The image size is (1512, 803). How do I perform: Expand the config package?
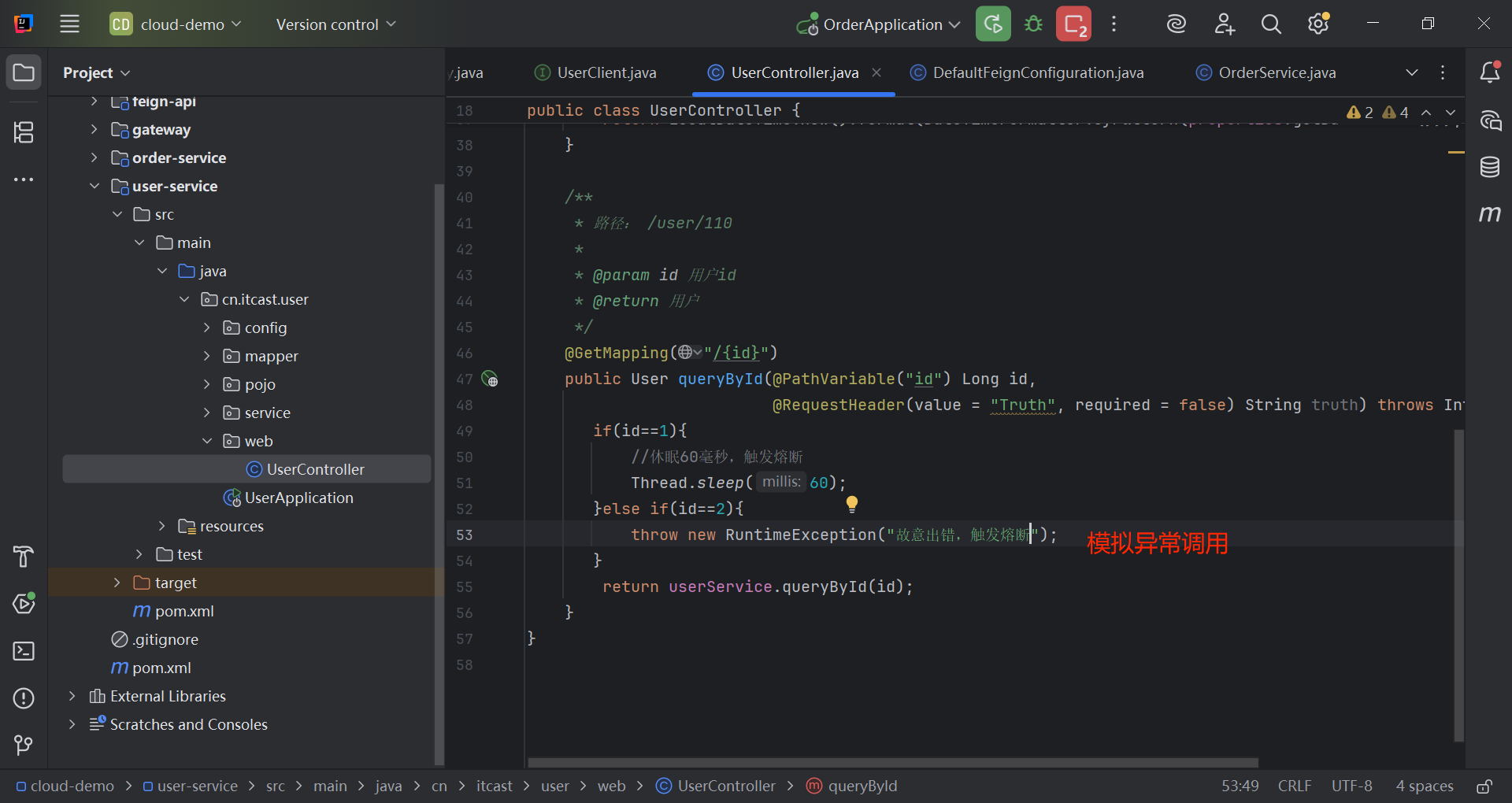pos(207,327)
